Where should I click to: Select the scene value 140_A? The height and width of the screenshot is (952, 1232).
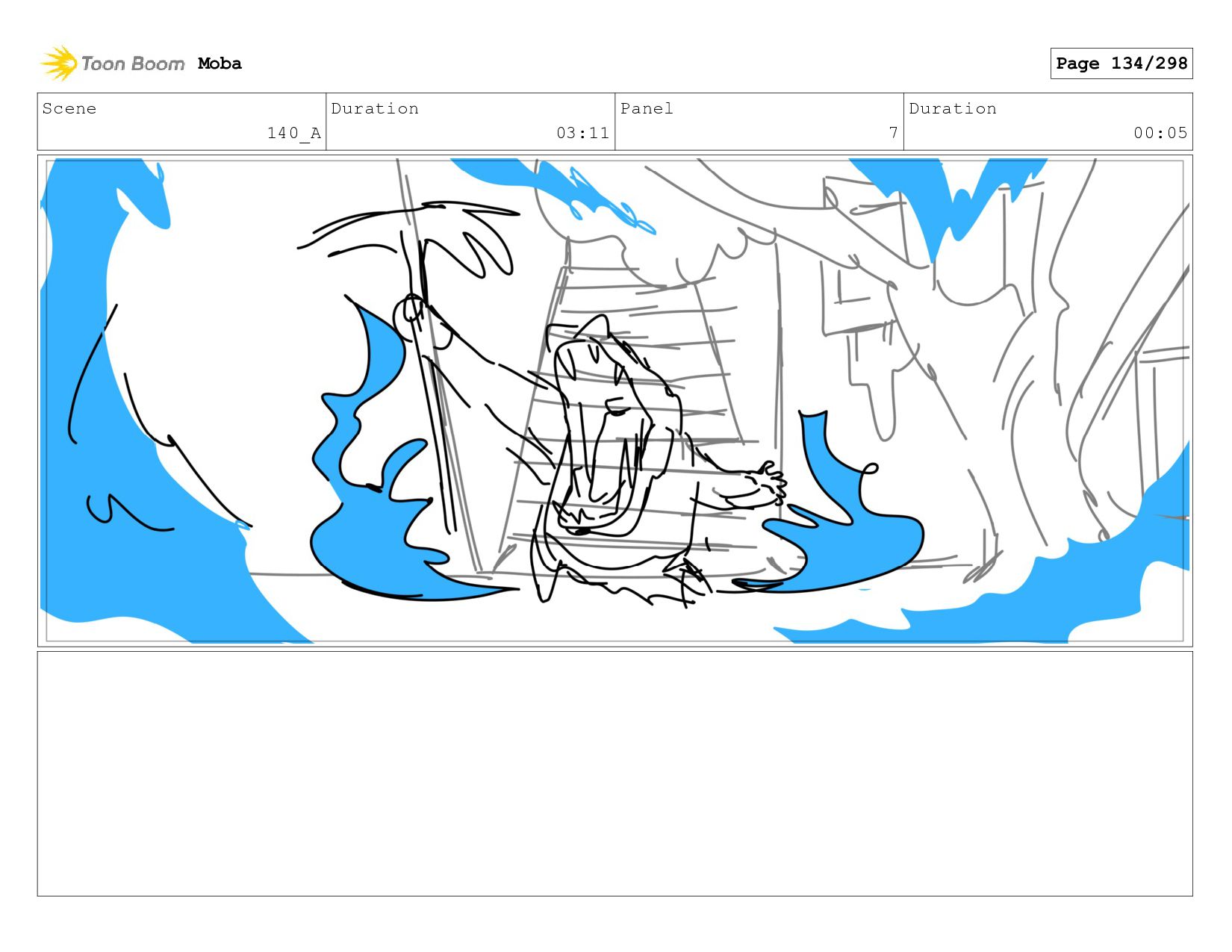click(294, 133)
